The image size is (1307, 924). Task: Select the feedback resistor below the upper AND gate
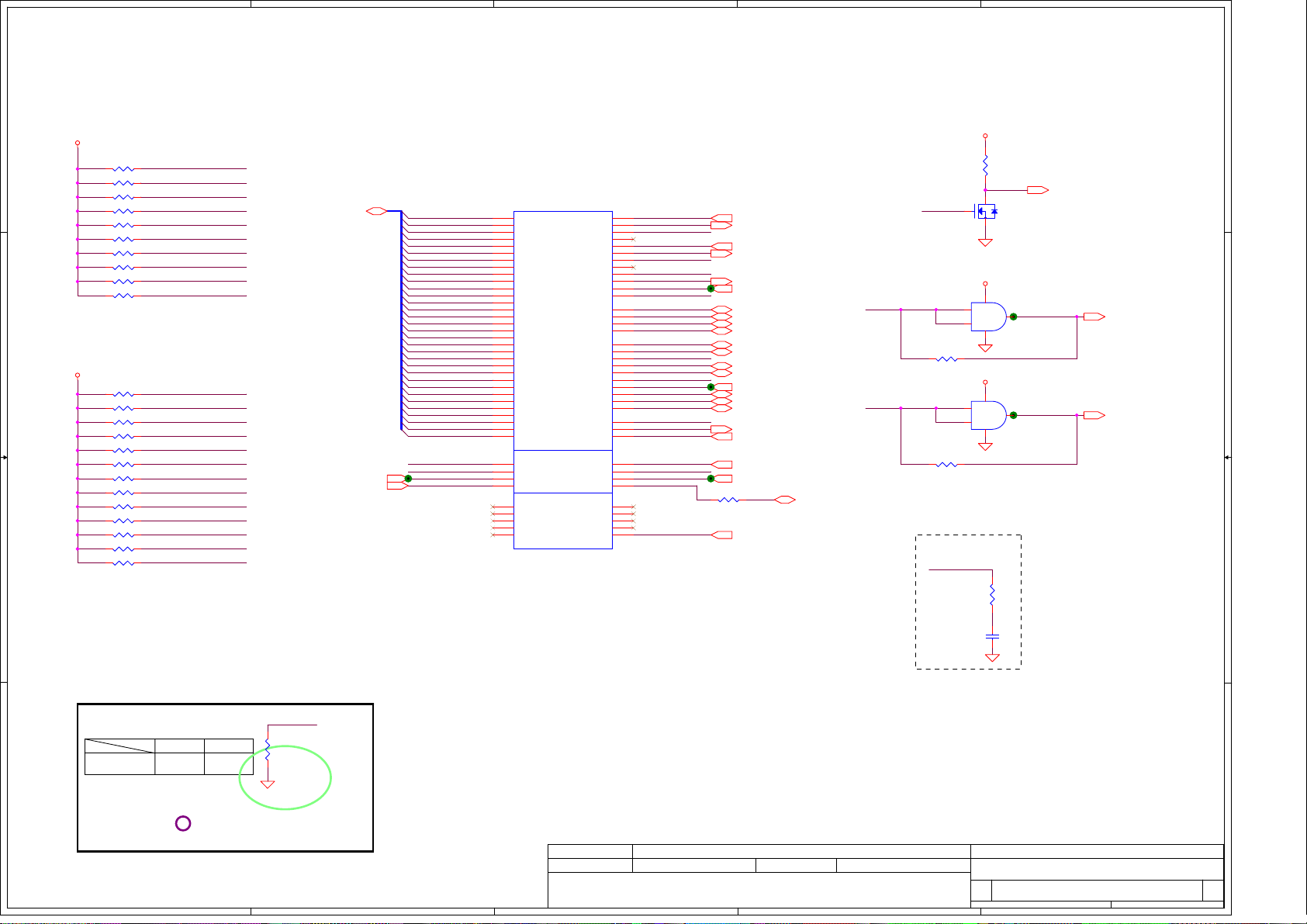[947, 359]
